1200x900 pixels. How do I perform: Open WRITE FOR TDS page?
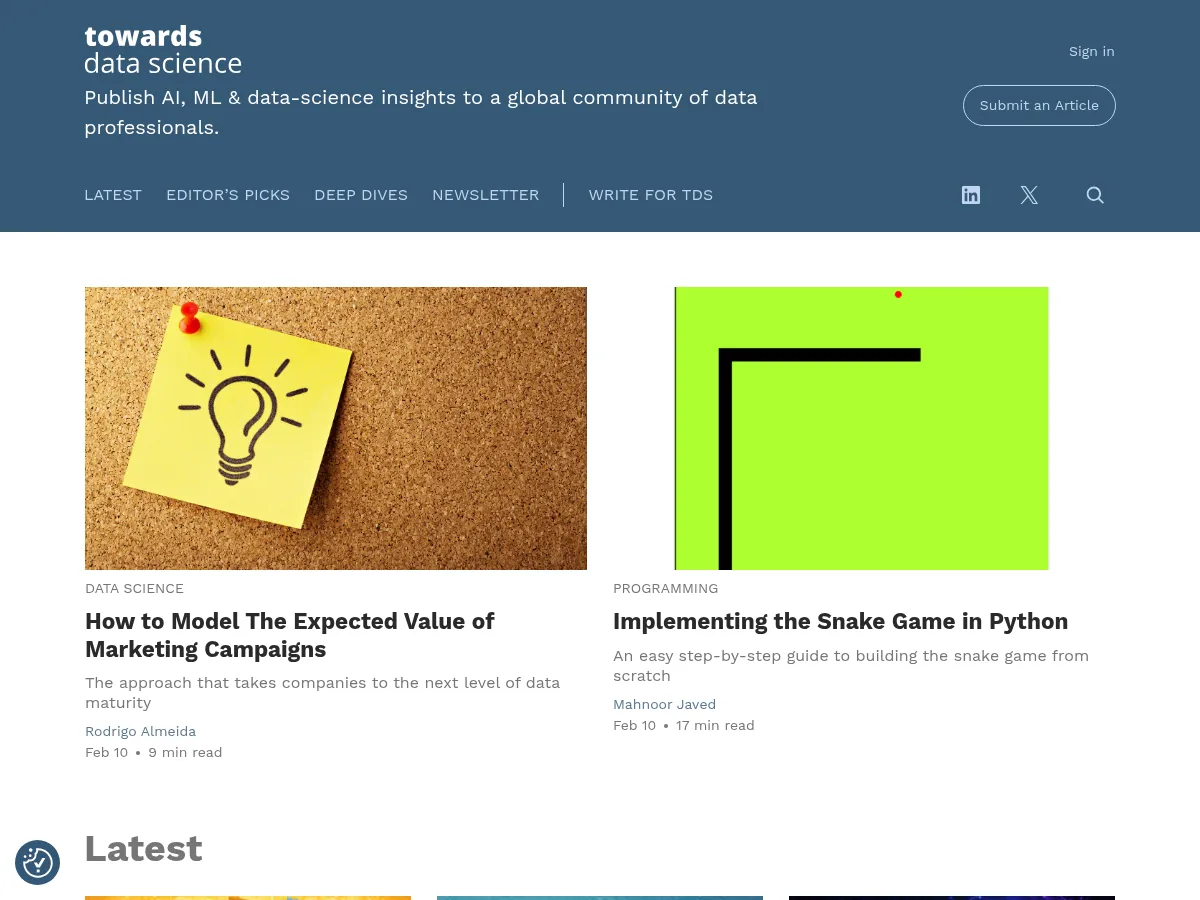coord(650,195)
